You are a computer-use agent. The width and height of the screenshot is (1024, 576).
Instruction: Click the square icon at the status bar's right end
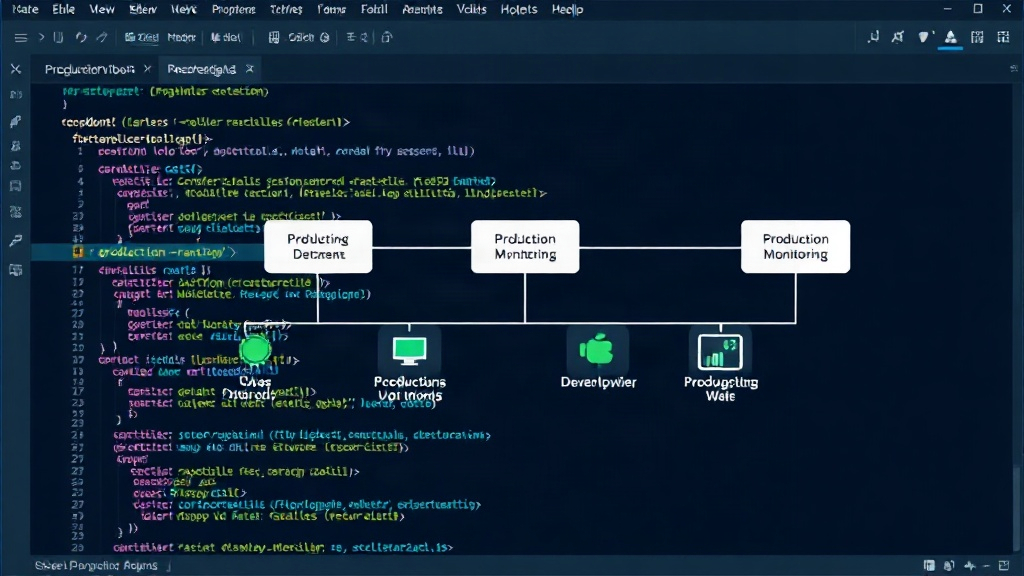(x=1004, y=566)
